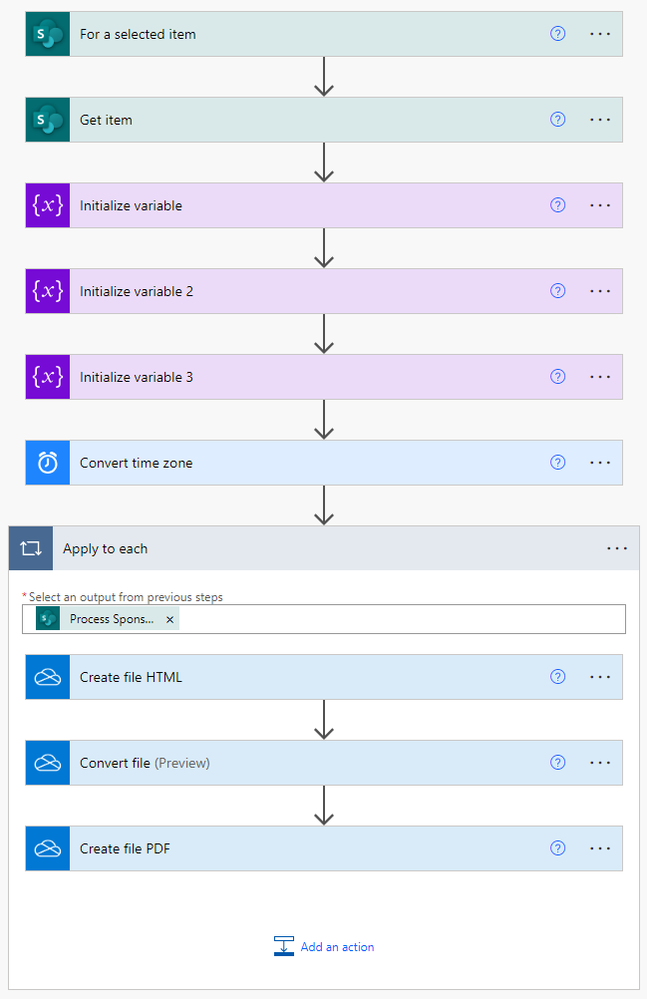Image resolution: width=647 pixels, height=999 pixels.
Task: Click the clock icon on 'Convert time zone'
Action: (x=48, y=463)
